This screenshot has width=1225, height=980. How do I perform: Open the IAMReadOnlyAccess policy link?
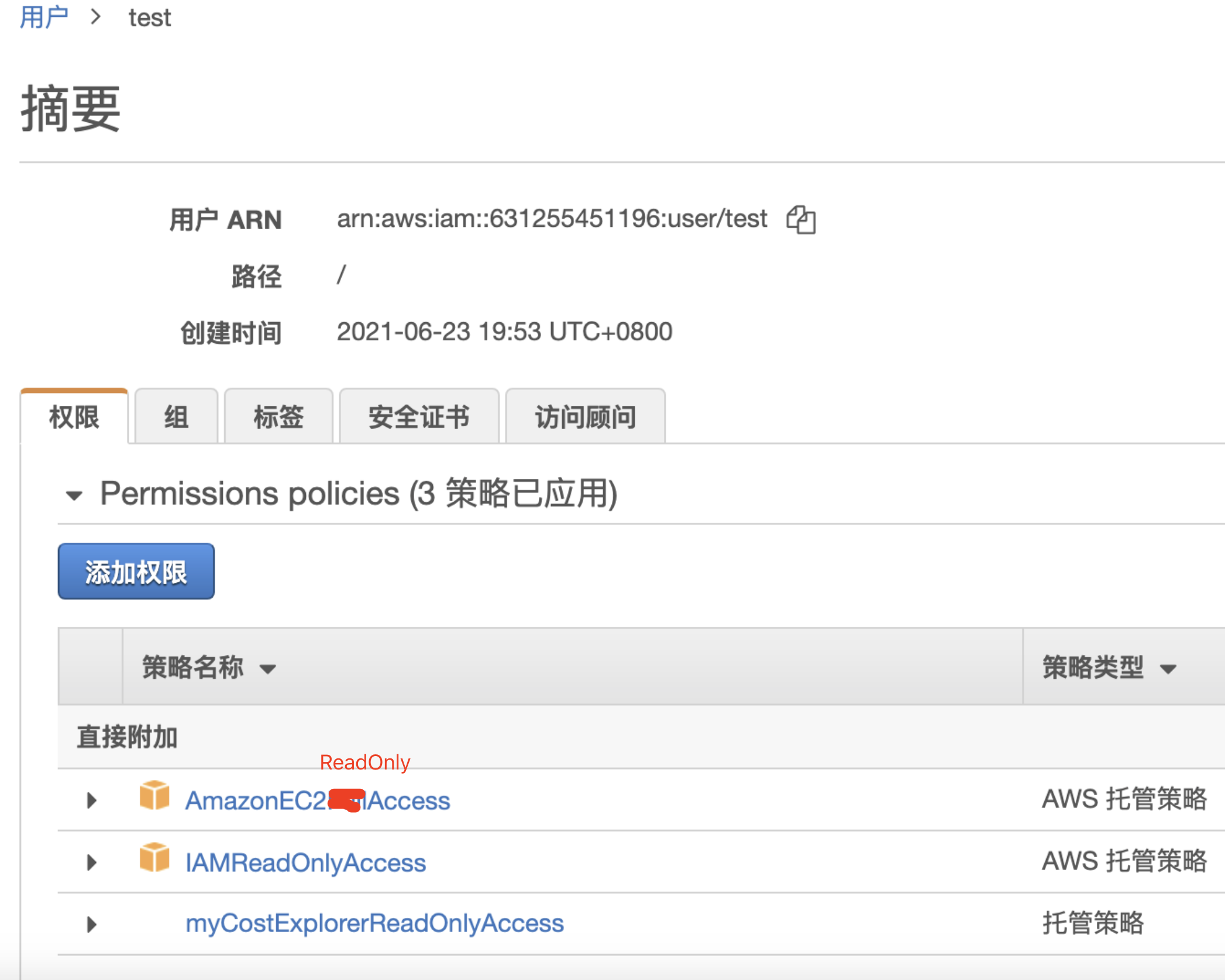pyautogui.click(x=305, y=862)
